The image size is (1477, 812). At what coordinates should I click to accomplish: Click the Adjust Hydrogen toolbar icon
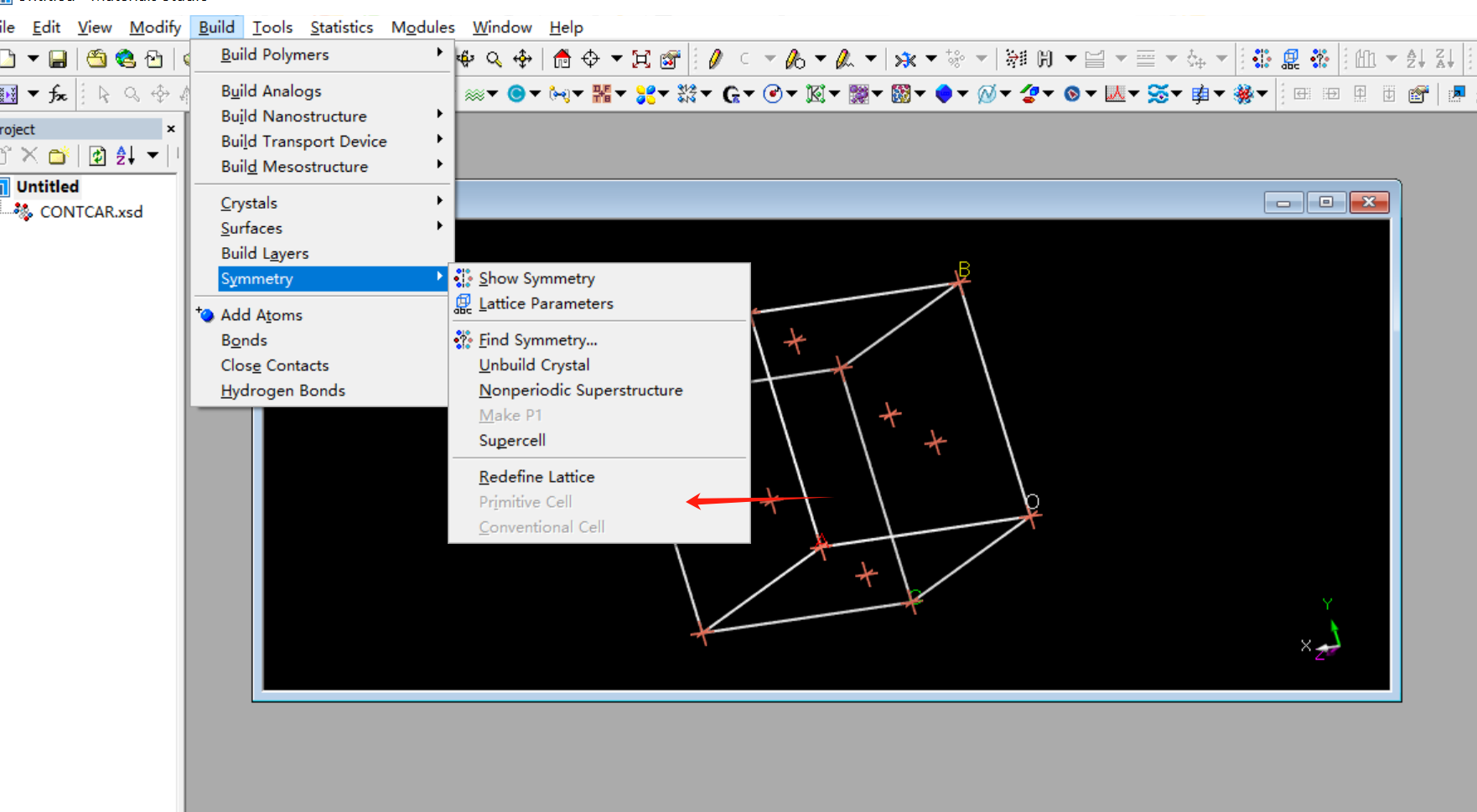[1044, 59]
